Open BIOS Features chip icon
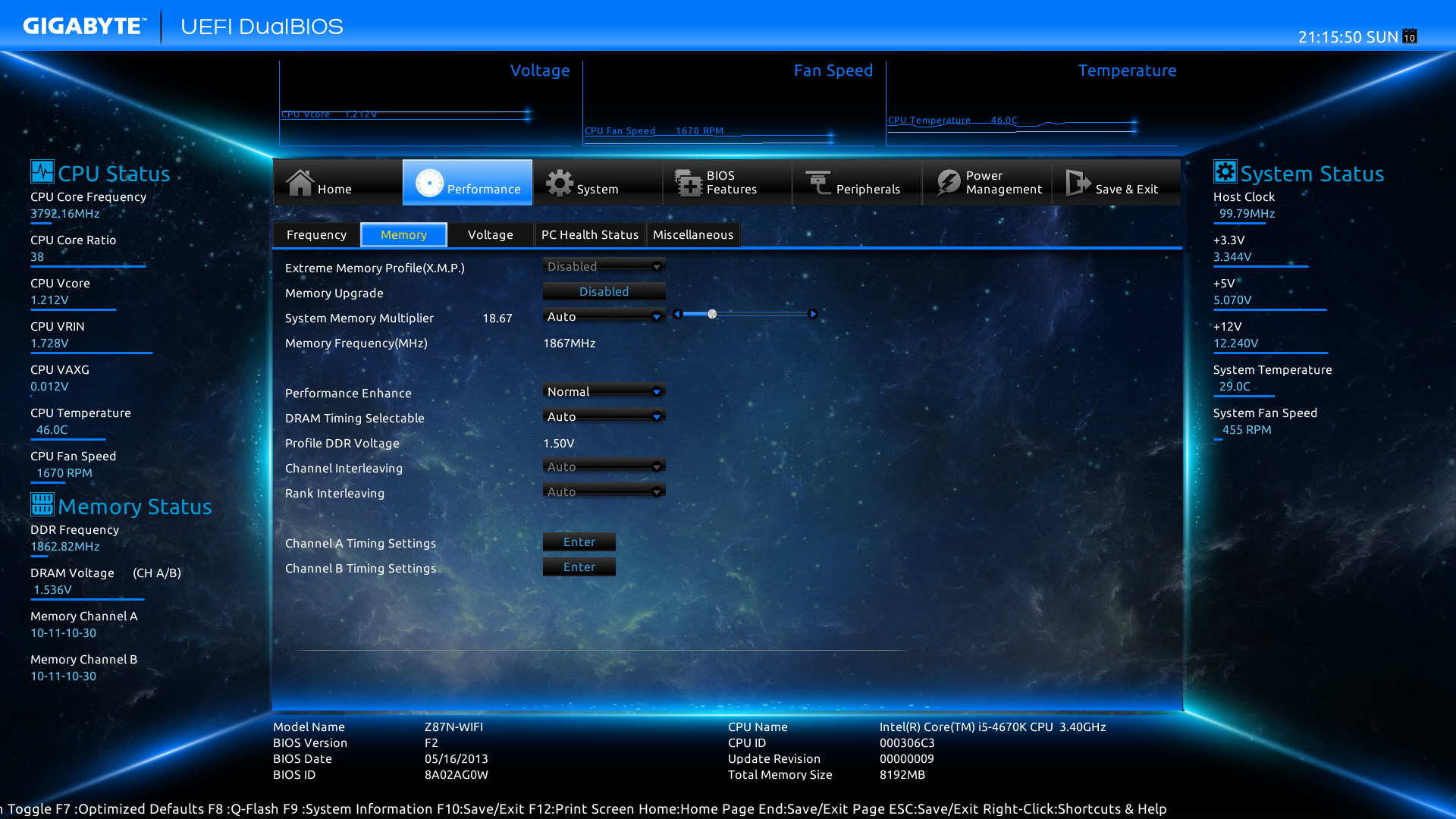The width and height of the screenshot is (1456, 819). pyautogui.click(x=689, y=183)
